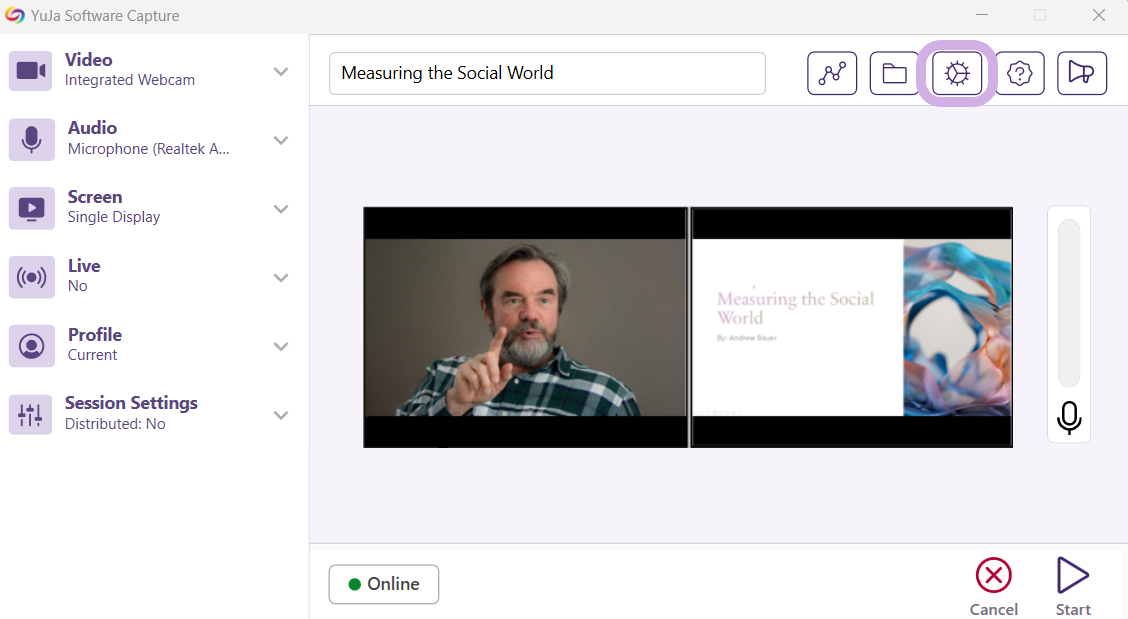Image resolution: width=1128 pixels, height=619 pixels.
Task: Click the 'Distributed: No' text
Action: coord(115,424)
